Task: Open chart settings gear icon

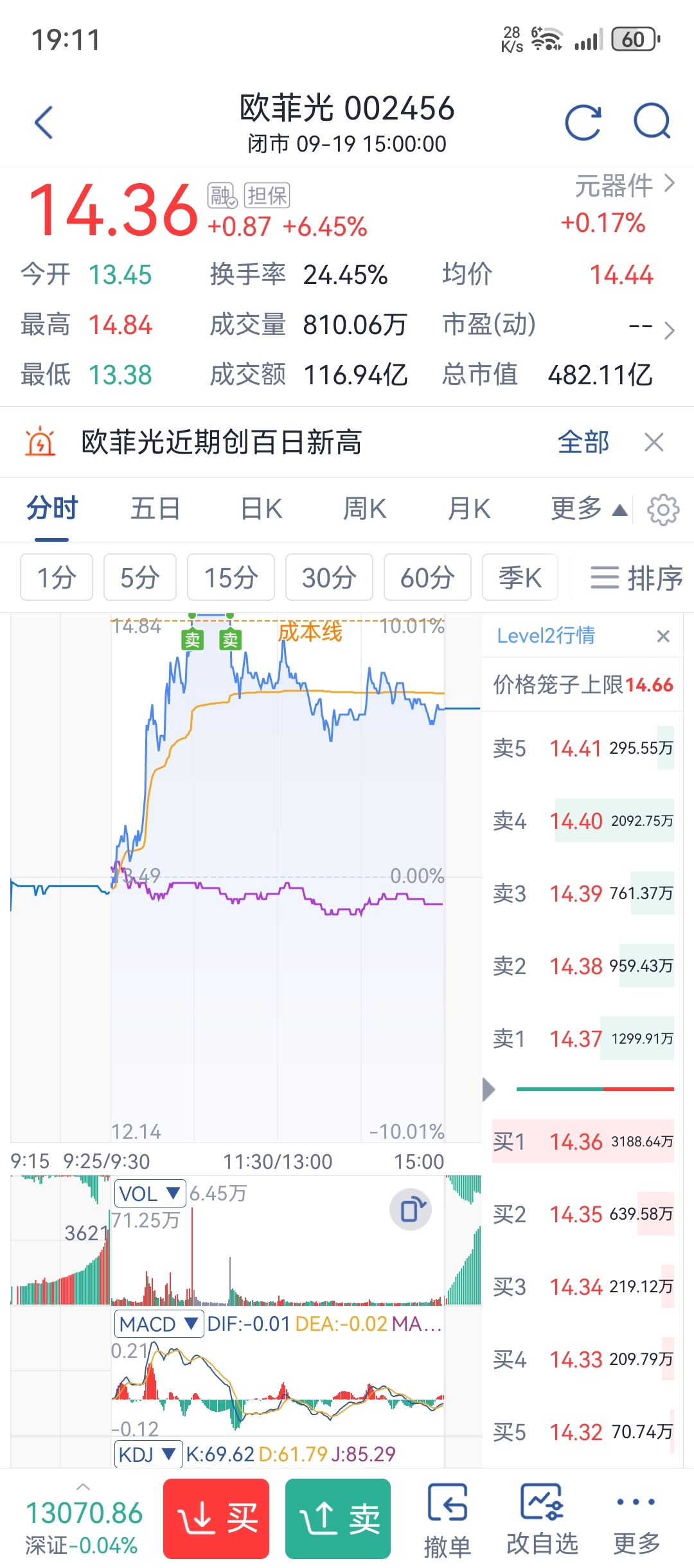Action: pos(663,510)
